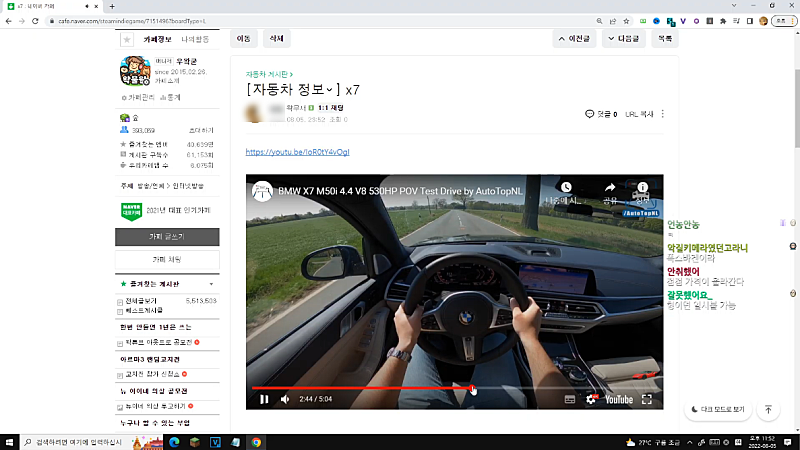This screenshot has height=450, width=800.
Task: Enter fullscreen in the video player
Action: pos(647,399)
